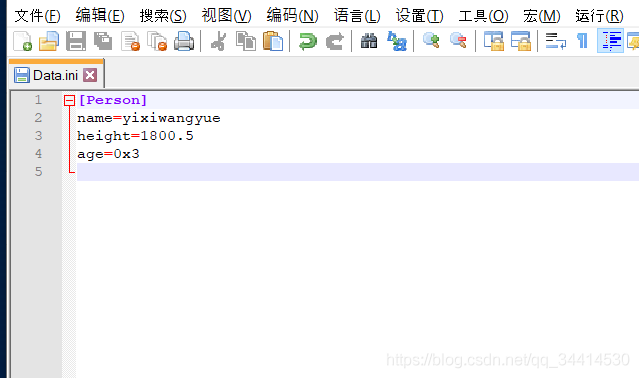Open the 编码(N) menu
Viewport: 639px width, 378px height.
tap(292, 16)
